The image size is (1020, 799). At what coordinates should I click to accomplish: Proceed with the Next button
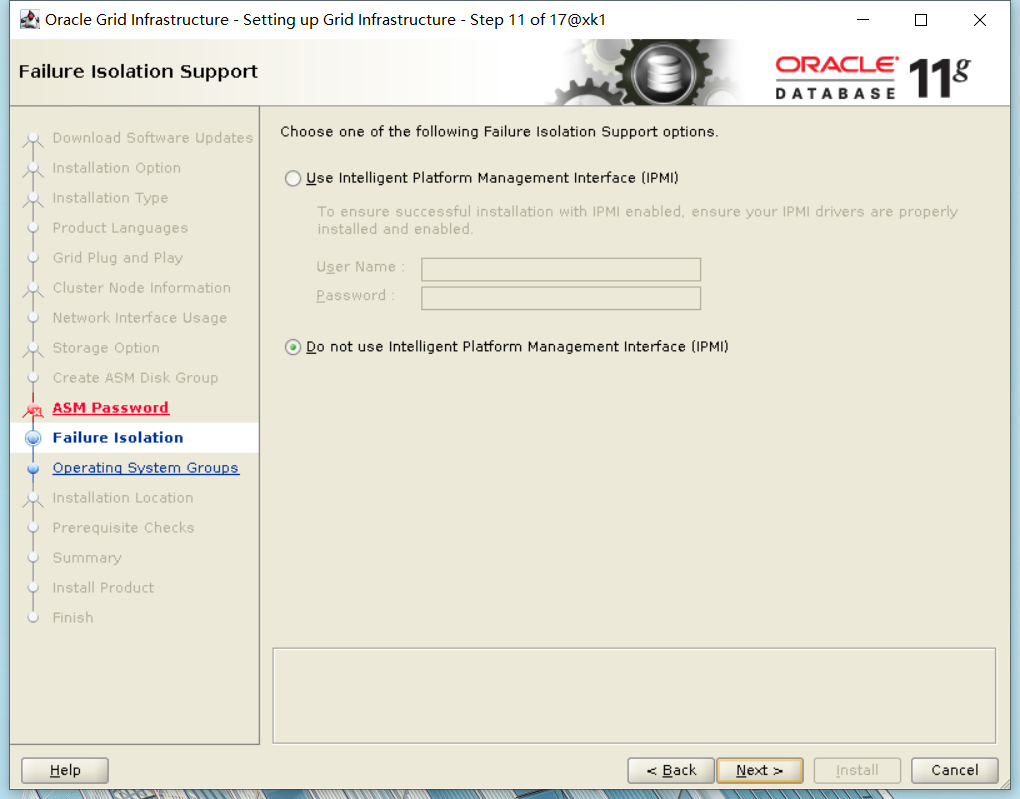(x=759, y=770)
